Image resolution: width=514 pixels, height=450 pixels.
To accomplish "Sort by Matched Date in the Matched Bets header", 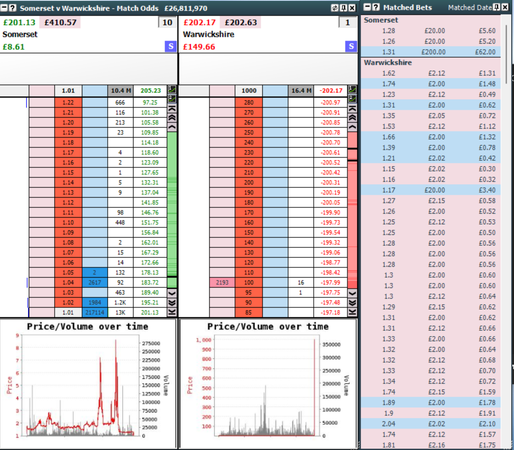I will point(470,8).
